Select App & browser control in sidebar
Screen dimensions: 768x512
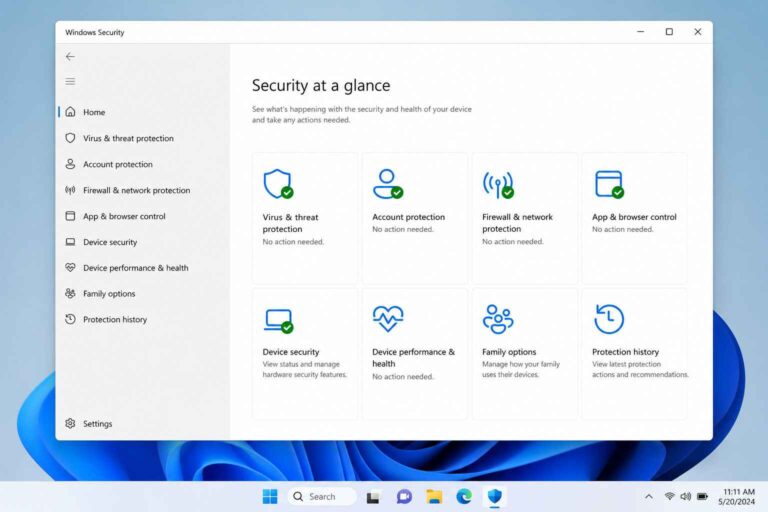[x=124, y=216]
